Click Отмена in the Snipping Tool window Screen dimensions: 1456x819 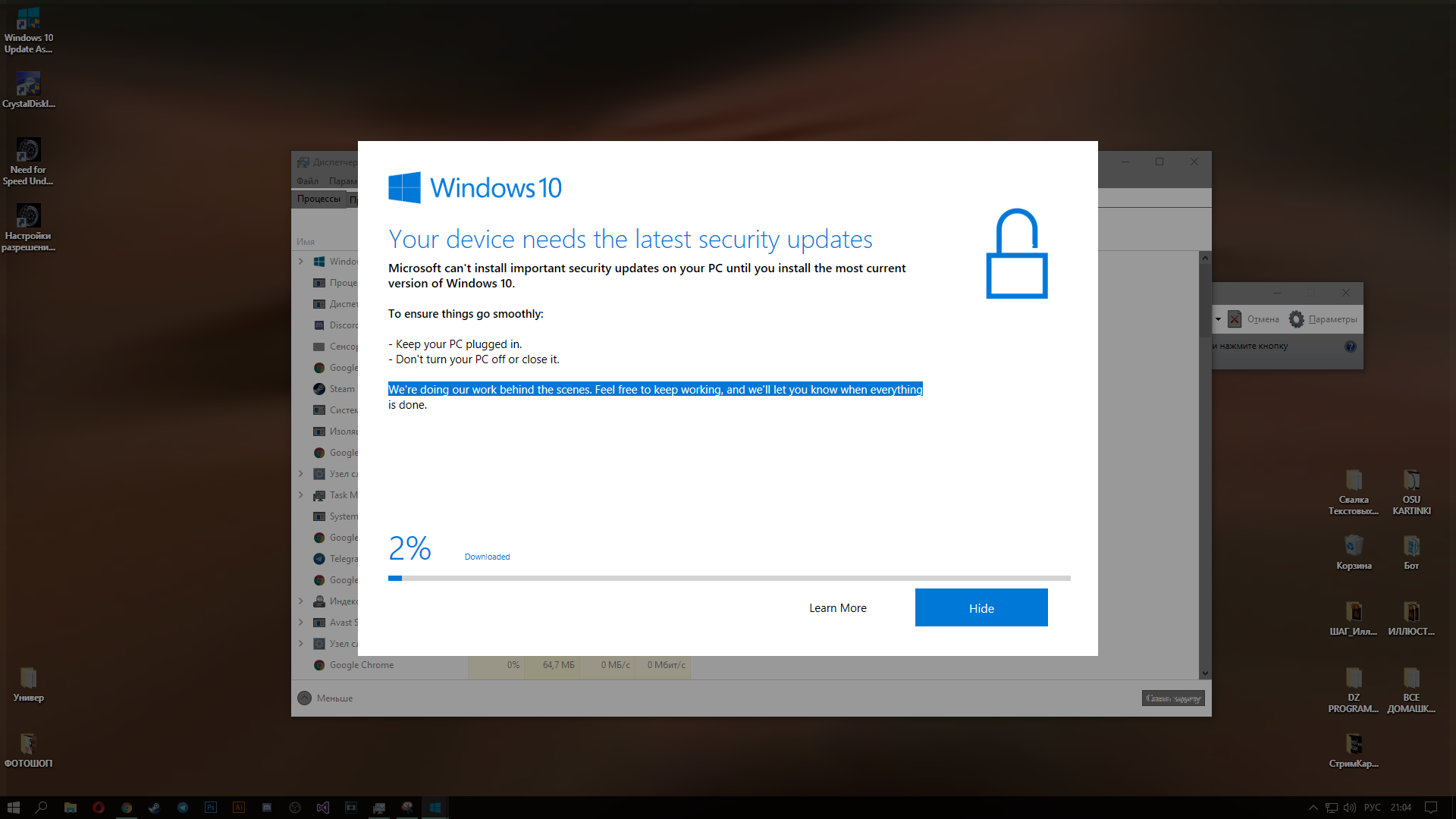[x=1254, y=319]
